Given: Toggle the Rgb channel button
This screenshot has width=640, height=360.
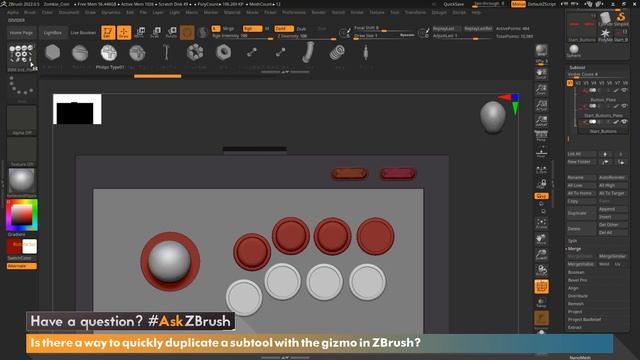Looking at the screenshot, I should point(252,29).
